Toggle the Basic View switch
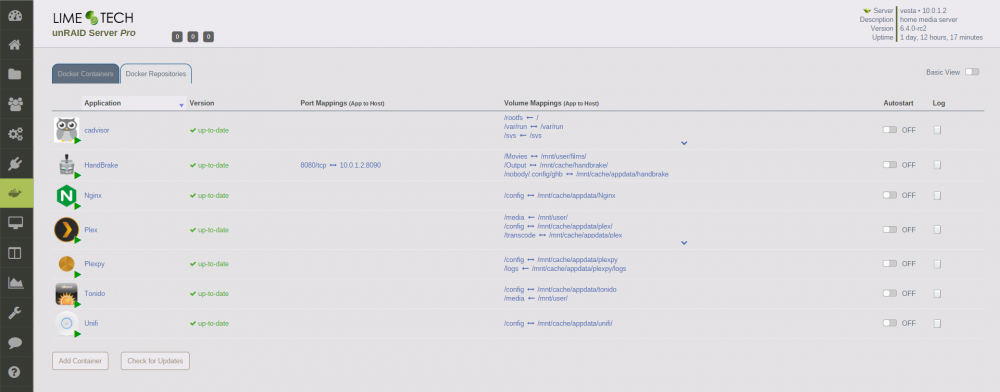Image resolution: width=1000 pixels, height=392 pixels. (x=971, y=72)
